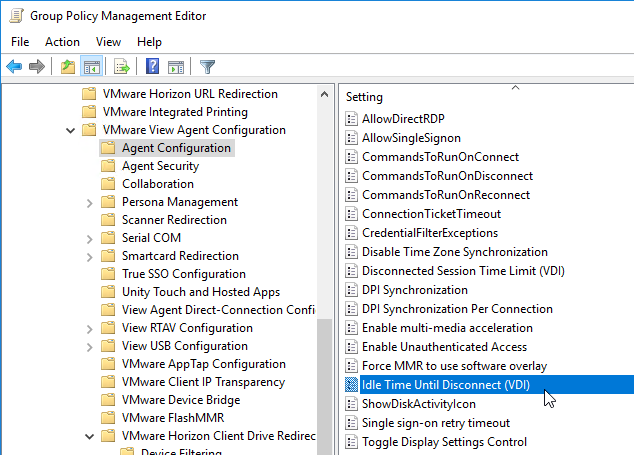Click the AllowSingleSignon setting icon

(x=351, y=138)
